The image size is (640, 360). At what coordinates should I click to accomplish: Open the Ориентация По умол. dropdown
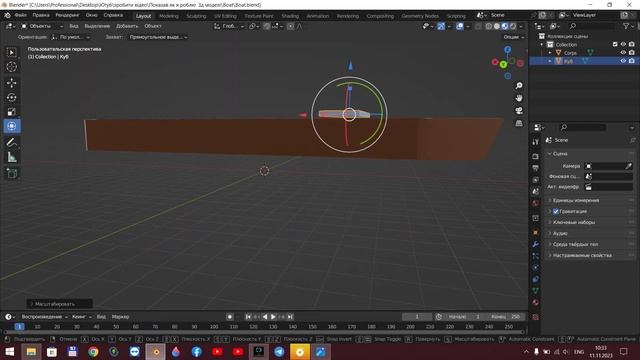coord(71,37)
